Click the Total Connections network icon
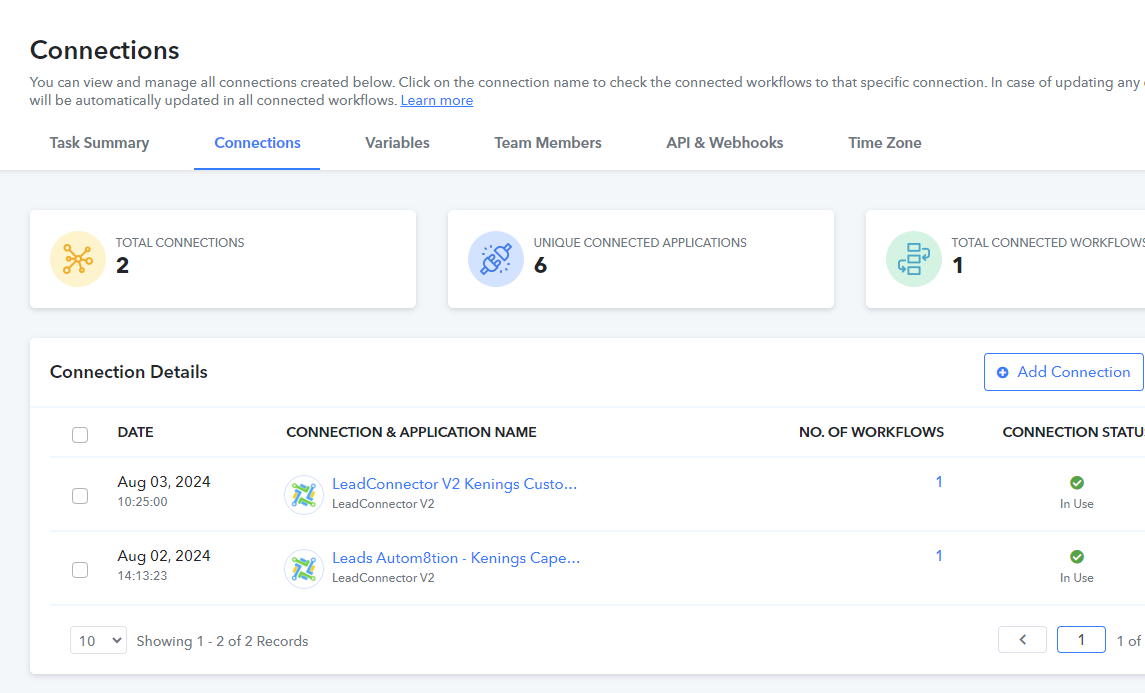Viewport: 1145px width, 693px height. pos(77,259)
